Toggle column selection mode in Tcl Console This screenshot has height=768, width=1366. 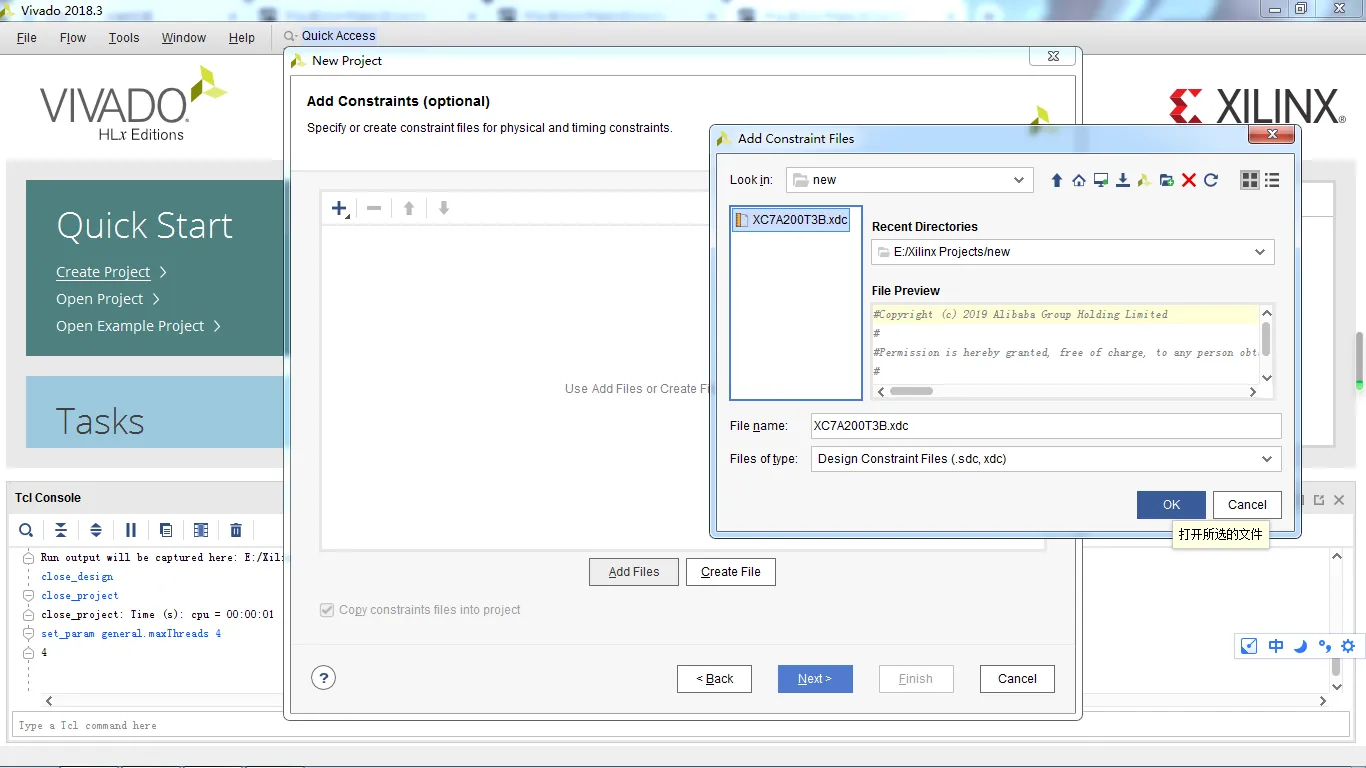click(201, 530)
